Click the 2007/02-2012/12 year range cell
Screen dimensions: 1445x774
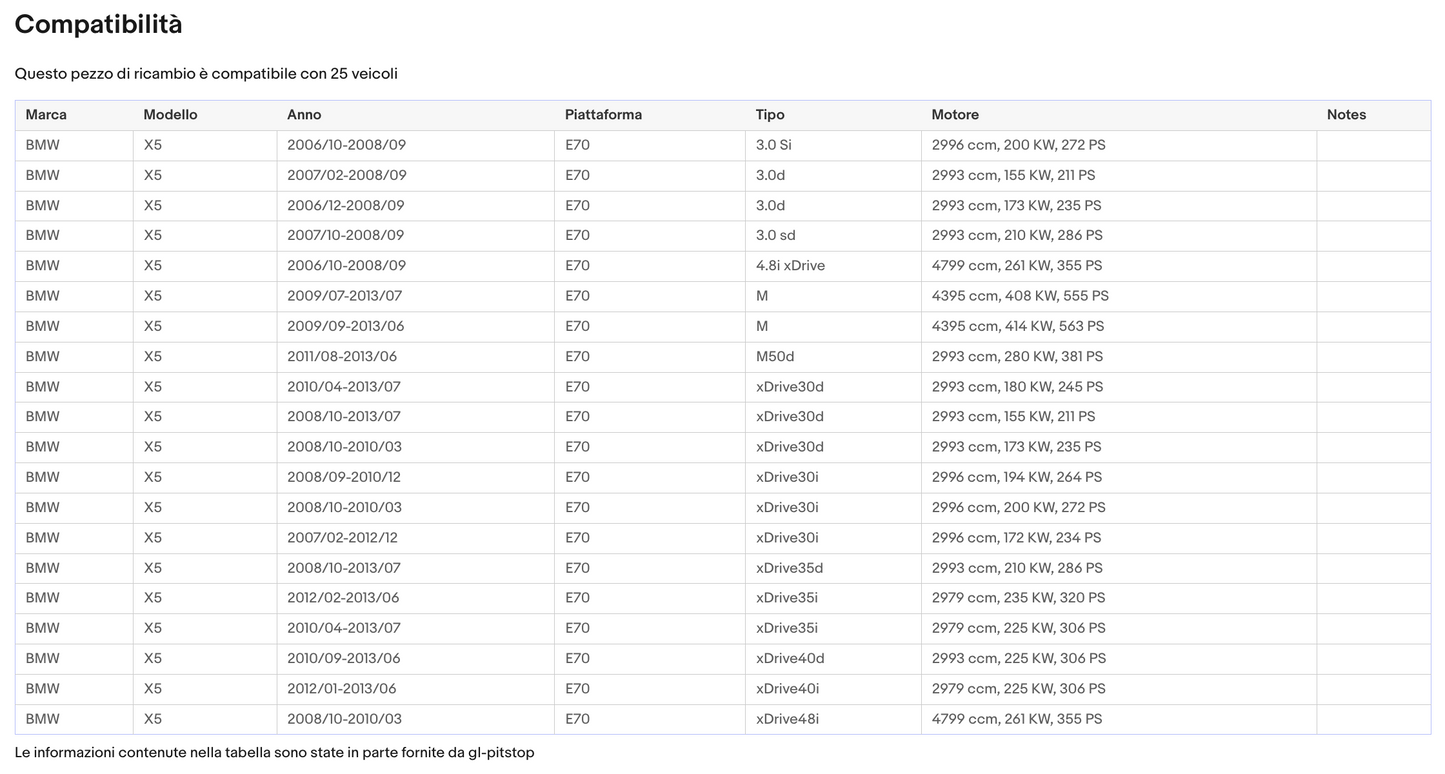click(342, 538)
